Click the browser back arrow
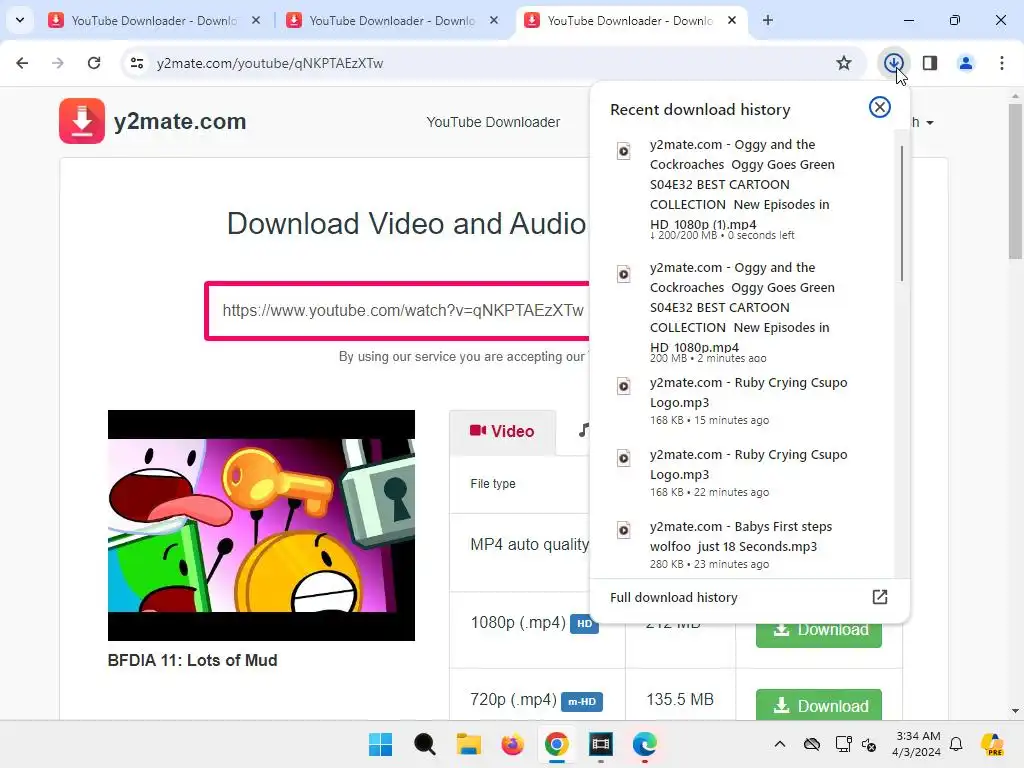 pyautogui.click(x=22, y=63)
